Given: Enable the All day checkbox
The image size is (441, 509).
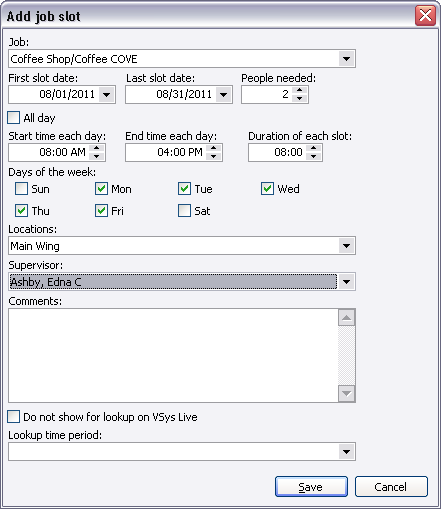Looking at the screenshot, I should click(x=14, y=118).
